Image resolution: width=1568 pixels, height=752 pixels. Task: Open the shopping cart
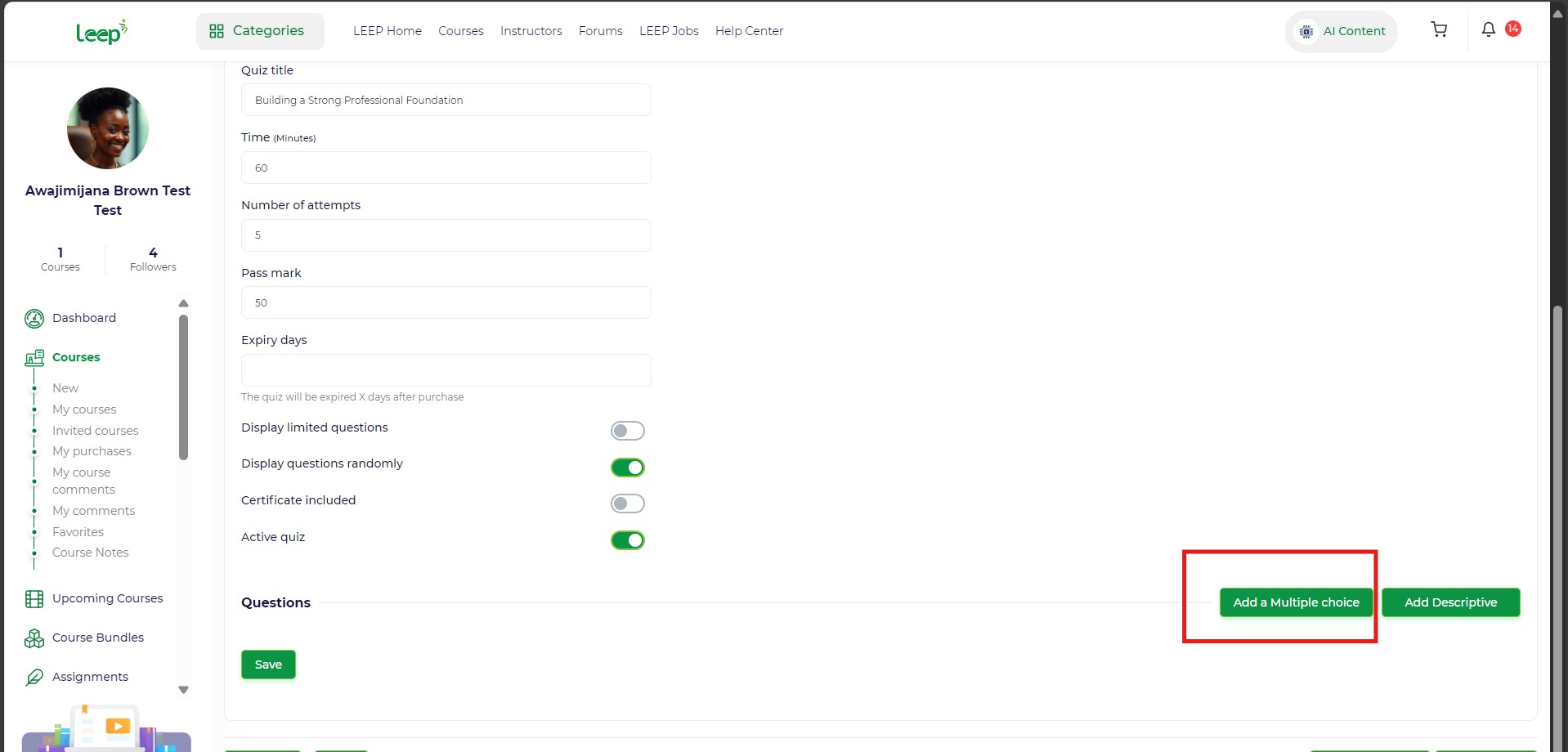(1439, 30)
